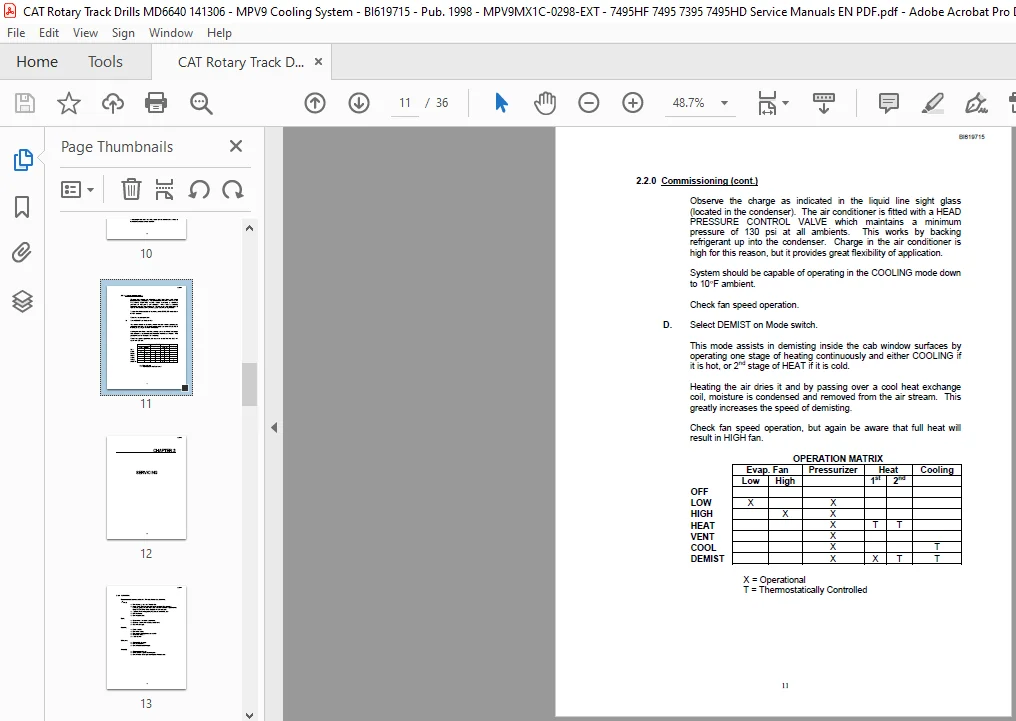The height and width of the screenshot is (721, 1016).
Task: Go to previous page arrow
Action: pos(315,103)
